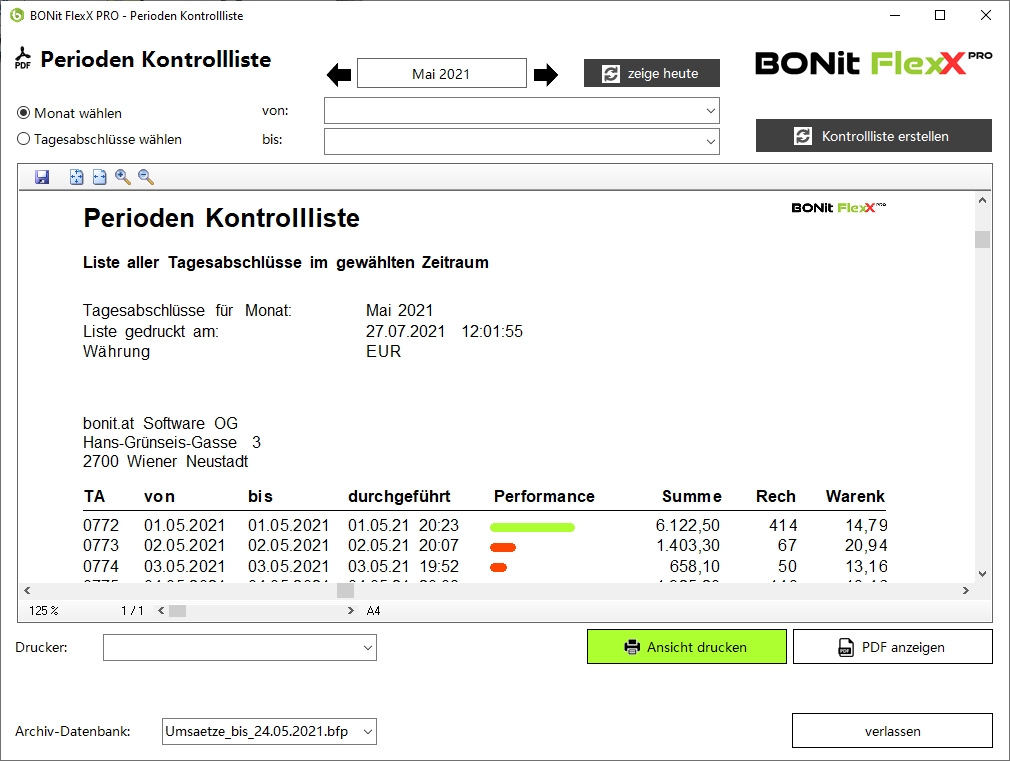The image size is (1010, 761).
Task: Click the page navigation scrollbar thumb
Action: (177, 611)
